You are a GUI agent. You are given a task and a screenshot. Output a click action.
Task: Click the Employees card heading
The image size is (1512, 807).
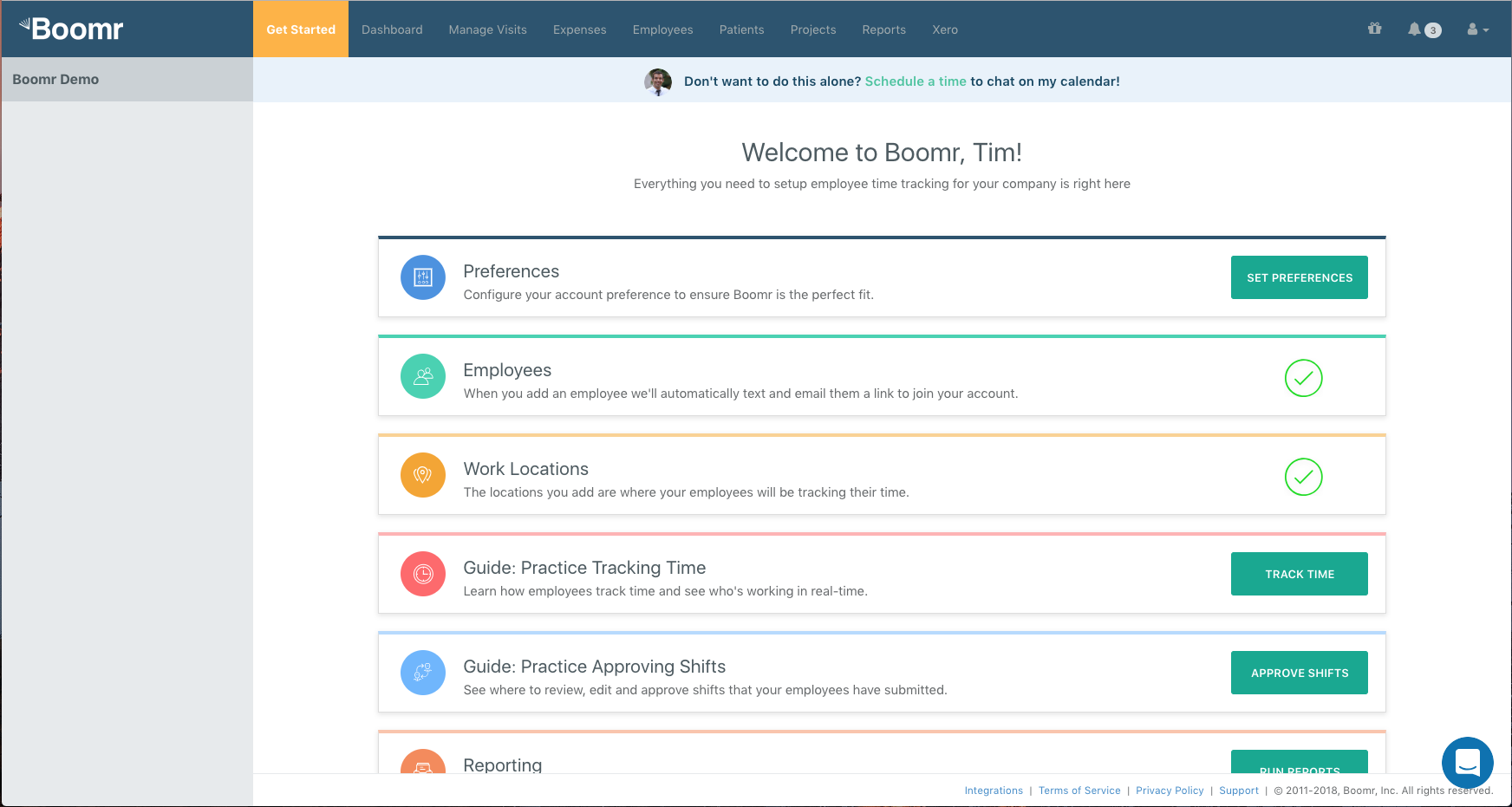point(507,370)
